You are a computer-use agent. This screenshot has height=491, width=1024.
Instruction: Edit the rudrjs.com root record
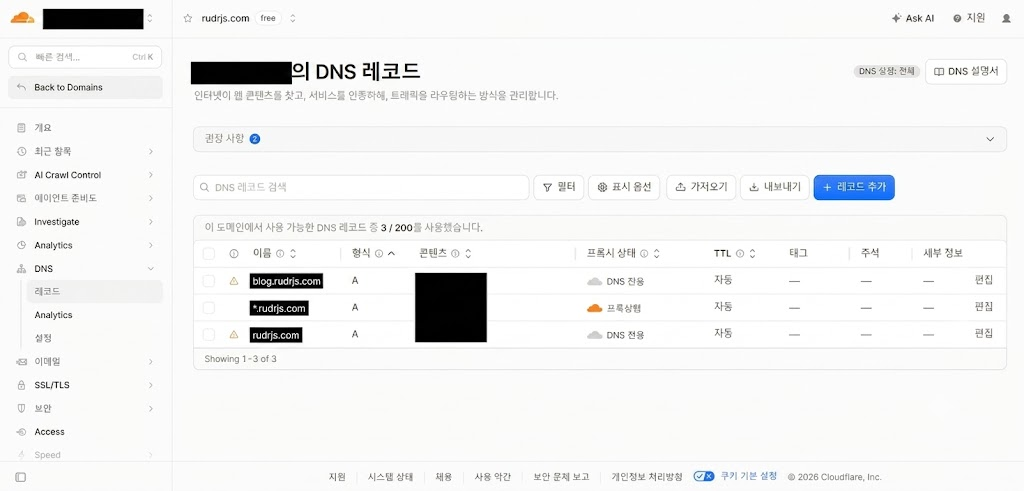click(984, 333)
